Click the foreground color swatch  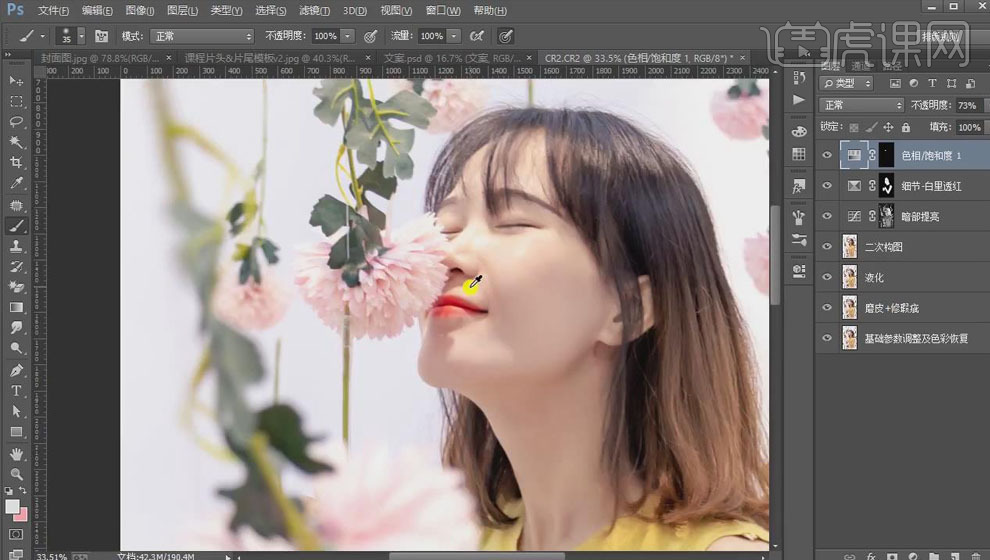coord(13,507)
